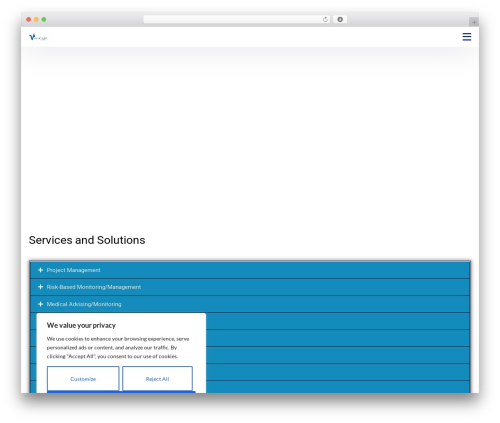Reject all cookies
500x423 pixels.
(x=157, y=379)
